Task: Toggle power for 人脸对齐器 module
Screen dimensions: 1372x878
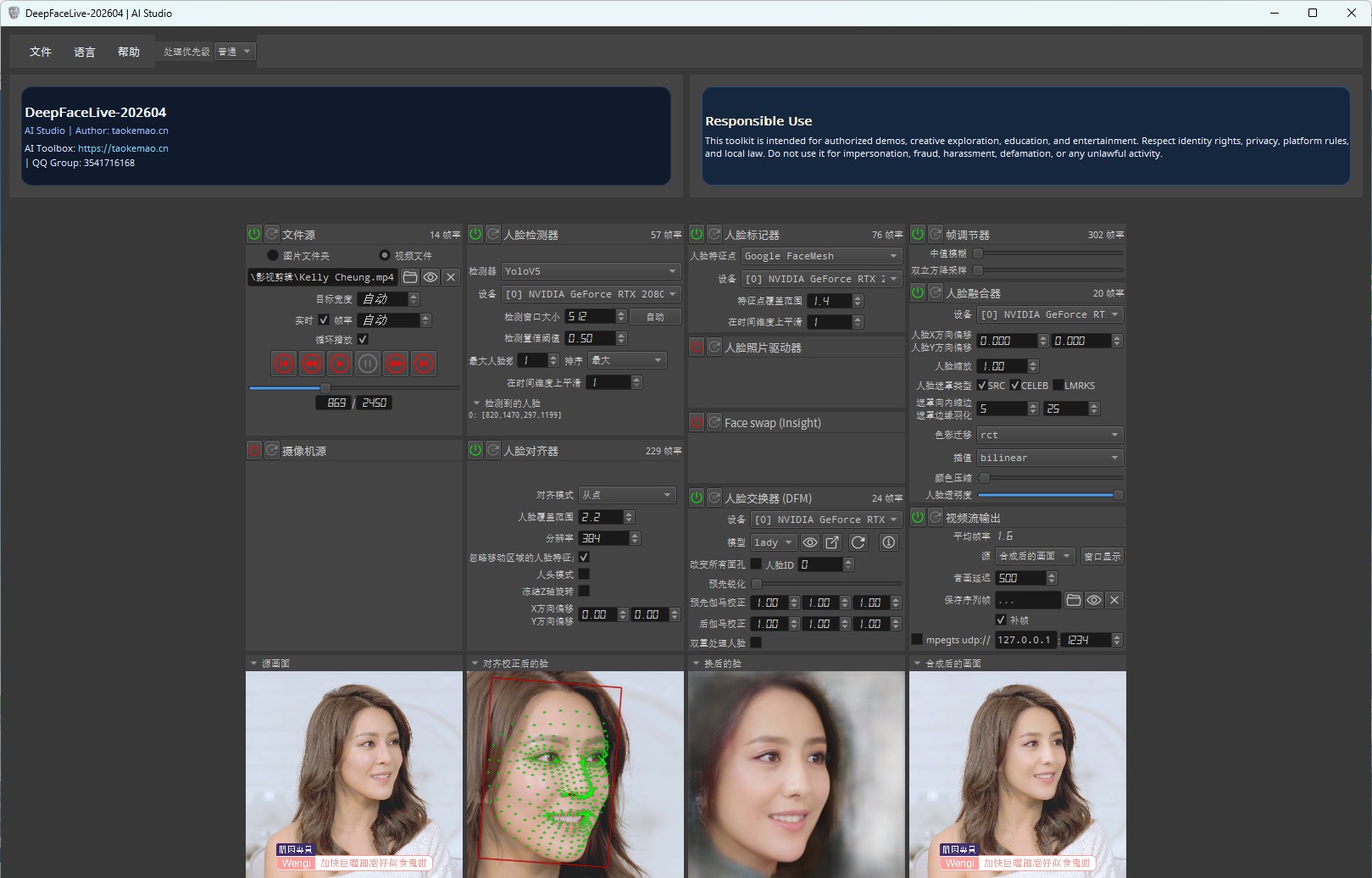Action: (x=475, y=450)
